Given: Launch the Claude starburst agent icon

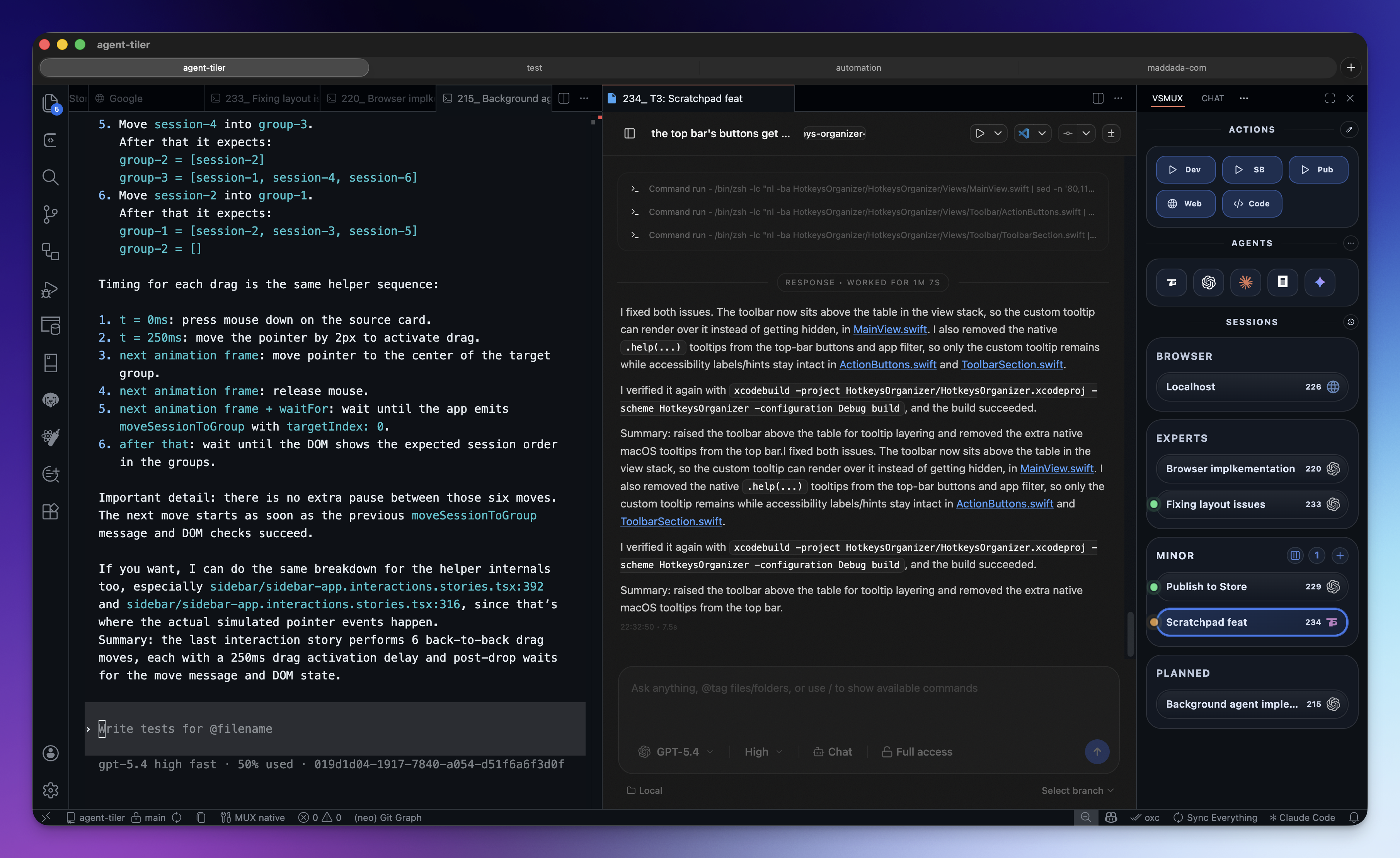Looking at the screenshot, I should click(x=1245, y=283).
